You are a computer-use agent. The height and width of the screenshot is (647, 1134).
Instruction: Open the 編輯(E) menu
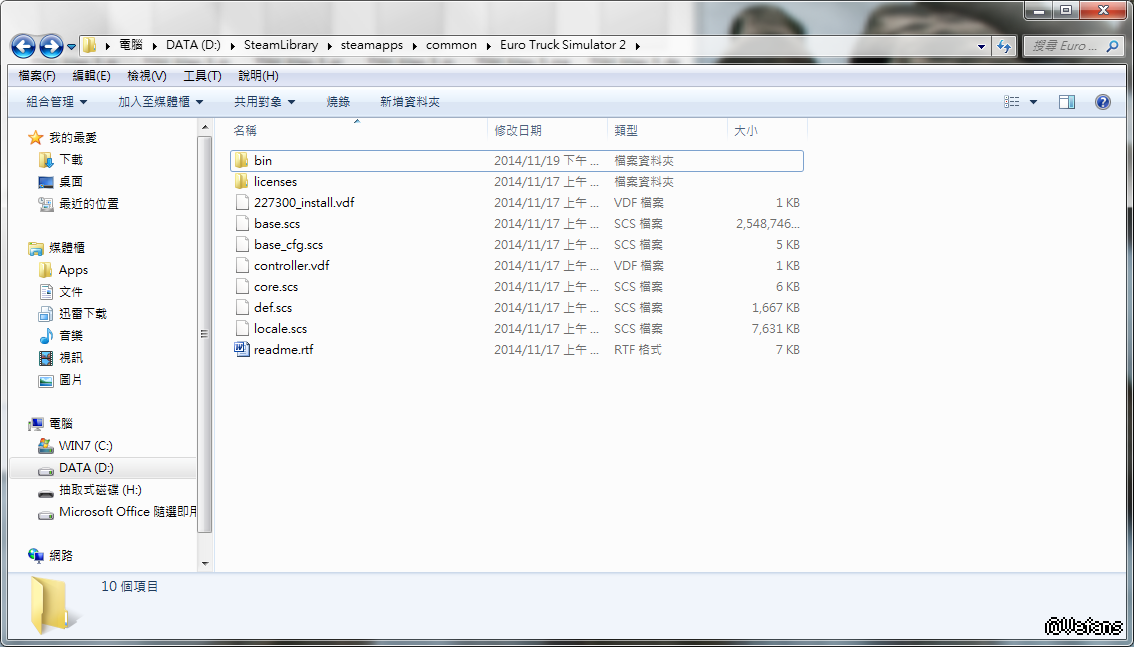[91, 76]
